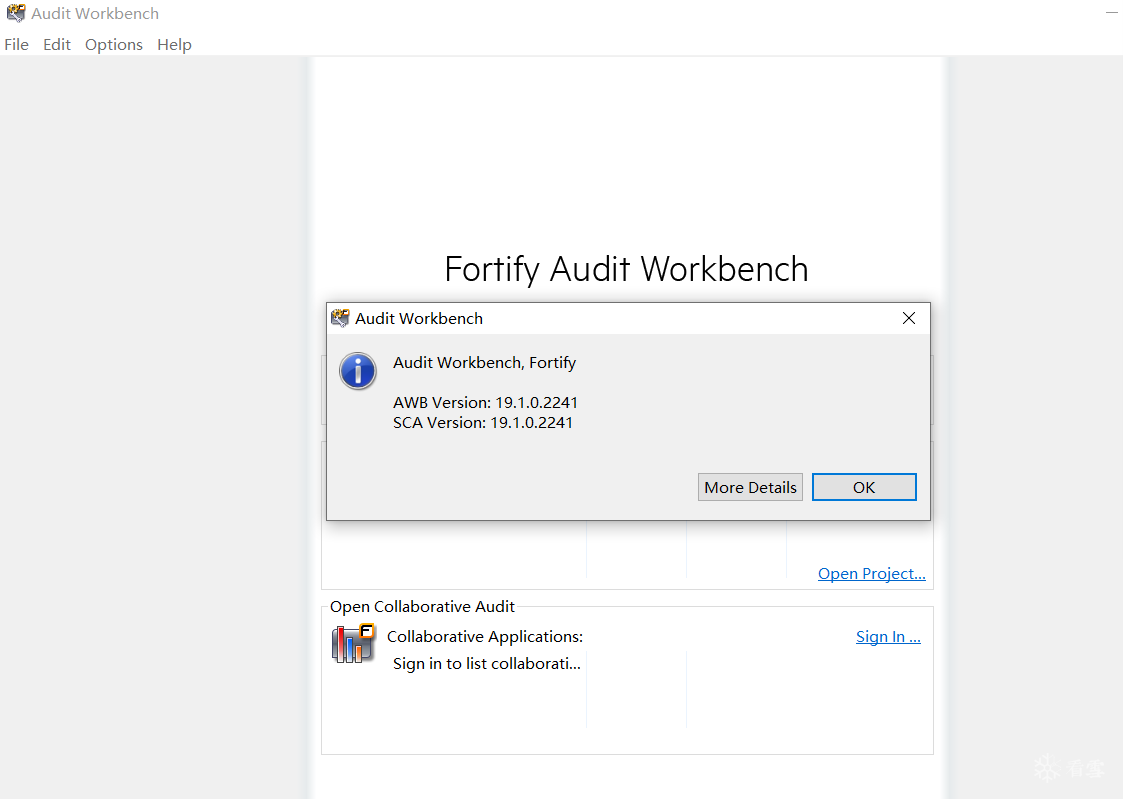This screenshot has width=1123, height=799.
Task: Close the Audit Workbench about dialog
Action: pos(908,318)
